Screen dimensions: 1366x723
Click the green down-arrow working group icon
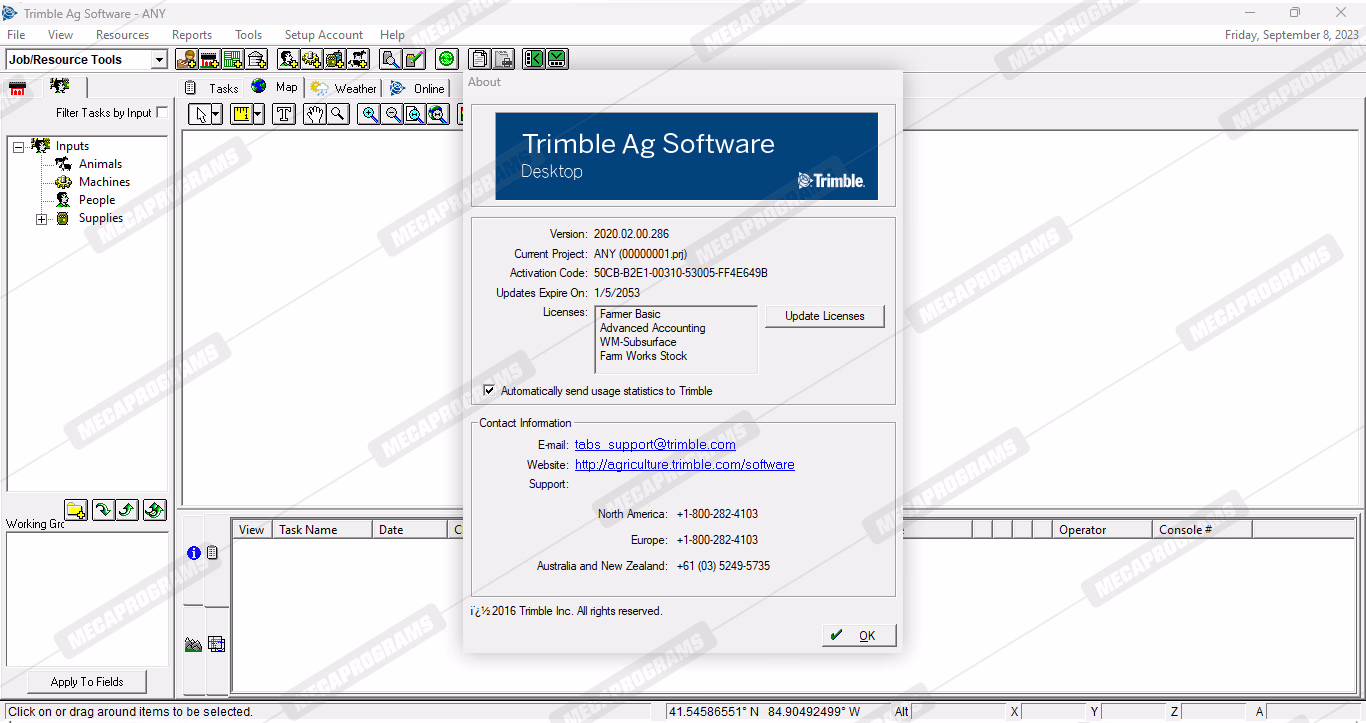tap(103, 510)
